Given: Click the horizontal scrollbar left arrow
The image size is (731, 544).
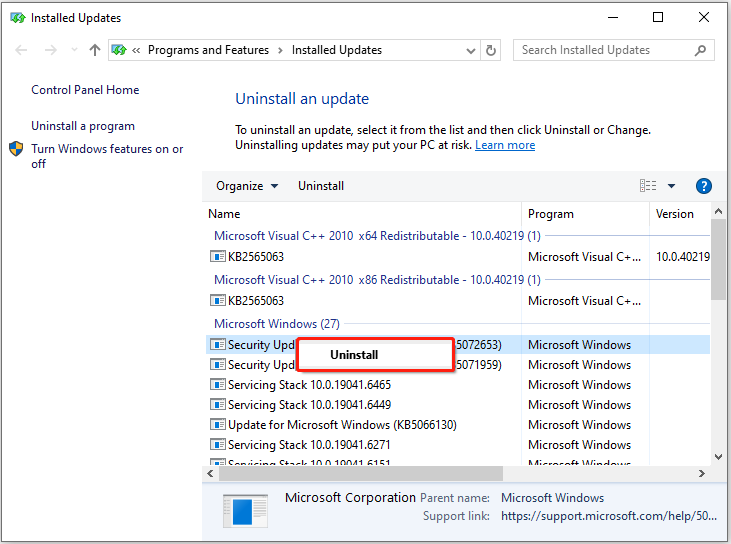Looking at the screenshot, I should point(210,474).
